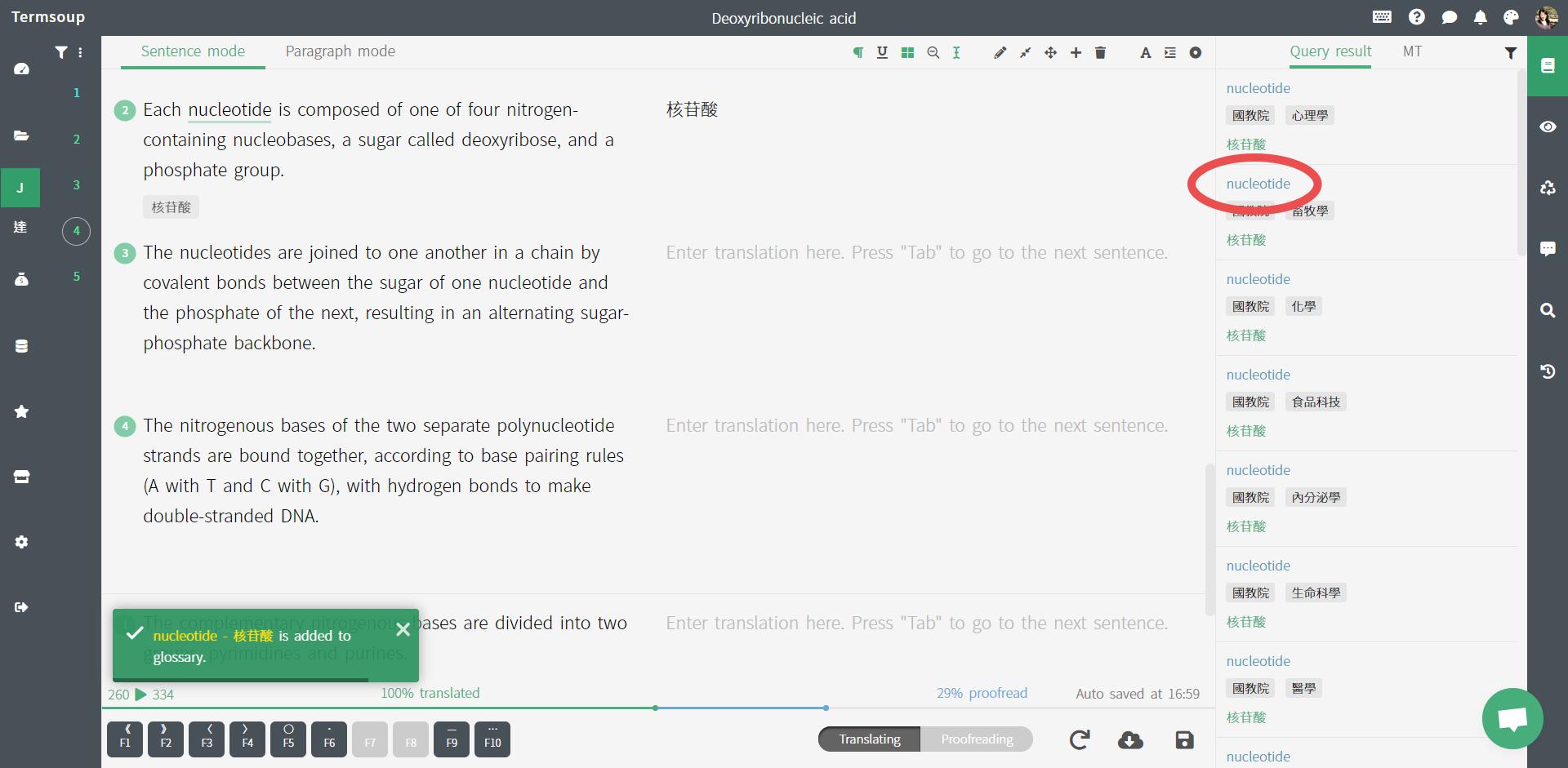Select circled page 4 in page list

pyautogui.click(x=76, y=231)
